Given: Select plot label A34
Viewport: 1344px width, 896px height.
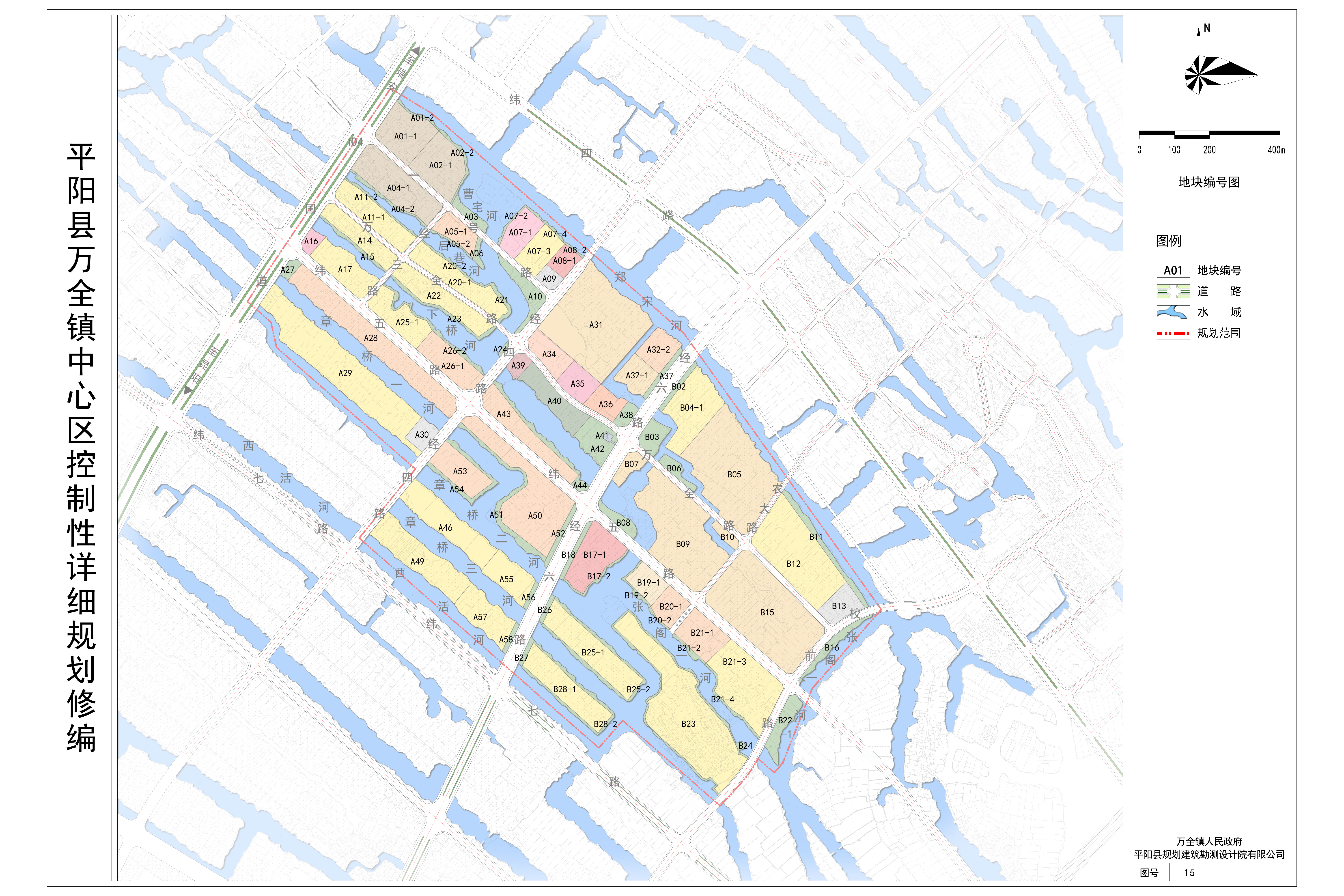Looking at the screenshot, I should (x=549, y=354).
